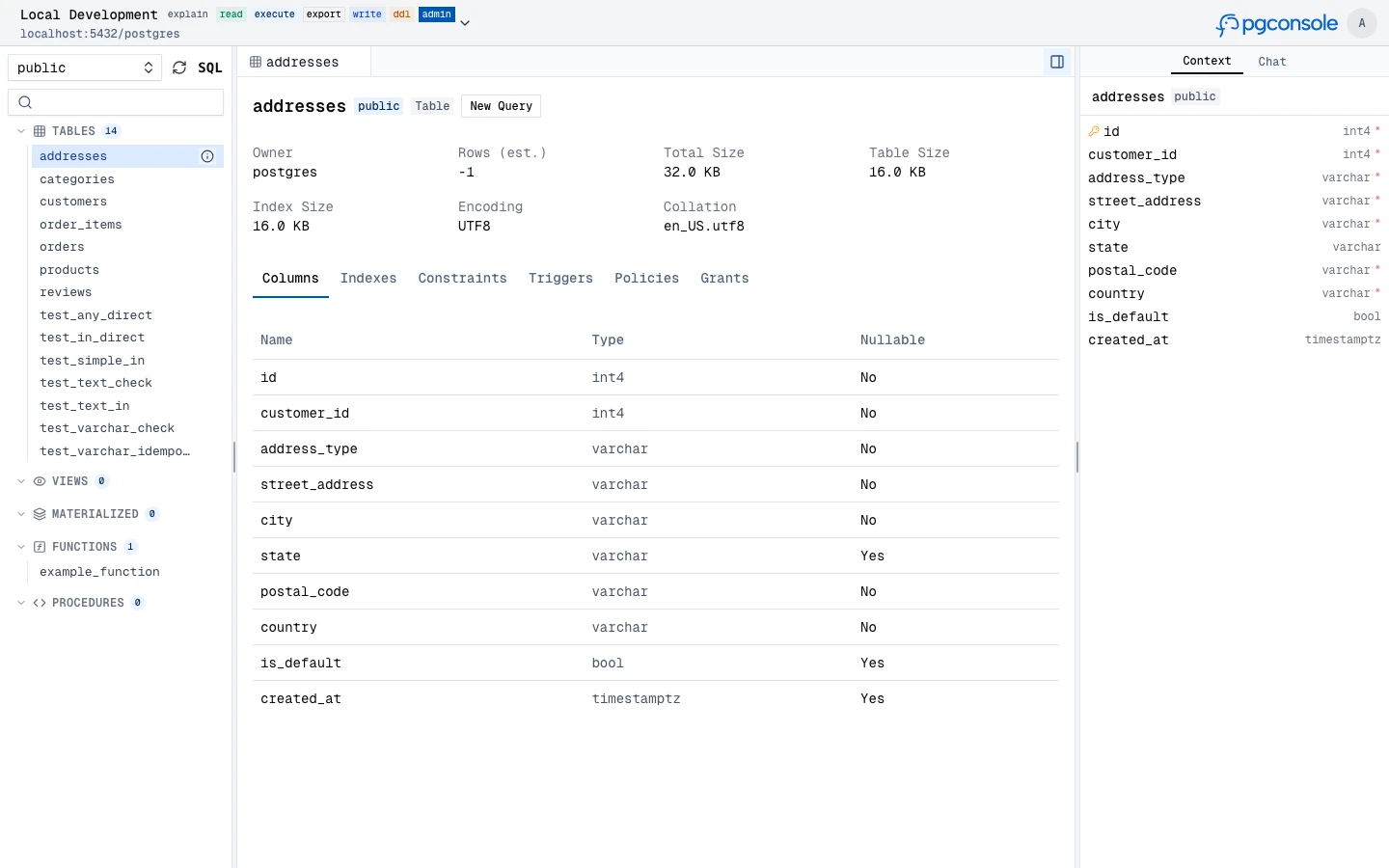The width and height of the screenshot is (1389, 868).
Task: Click the code brackets icon beside PROCEDURES
Action: pyautogui.click(x=39, y=603)
